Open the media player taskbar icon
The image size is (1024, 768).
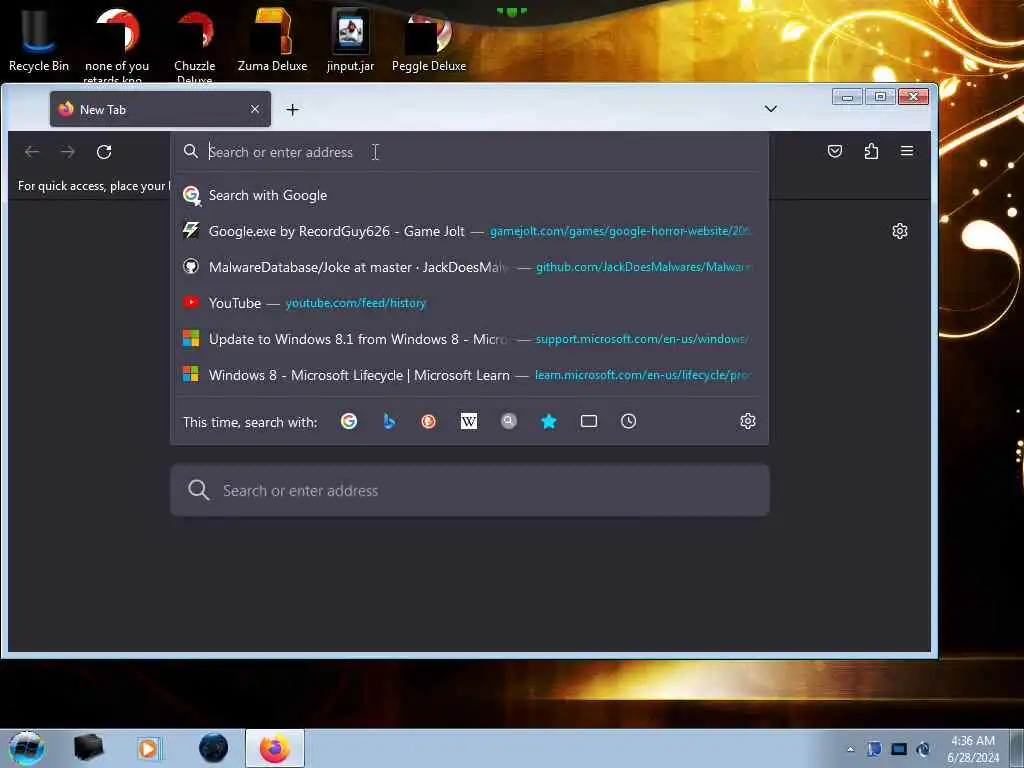(148, 748)
